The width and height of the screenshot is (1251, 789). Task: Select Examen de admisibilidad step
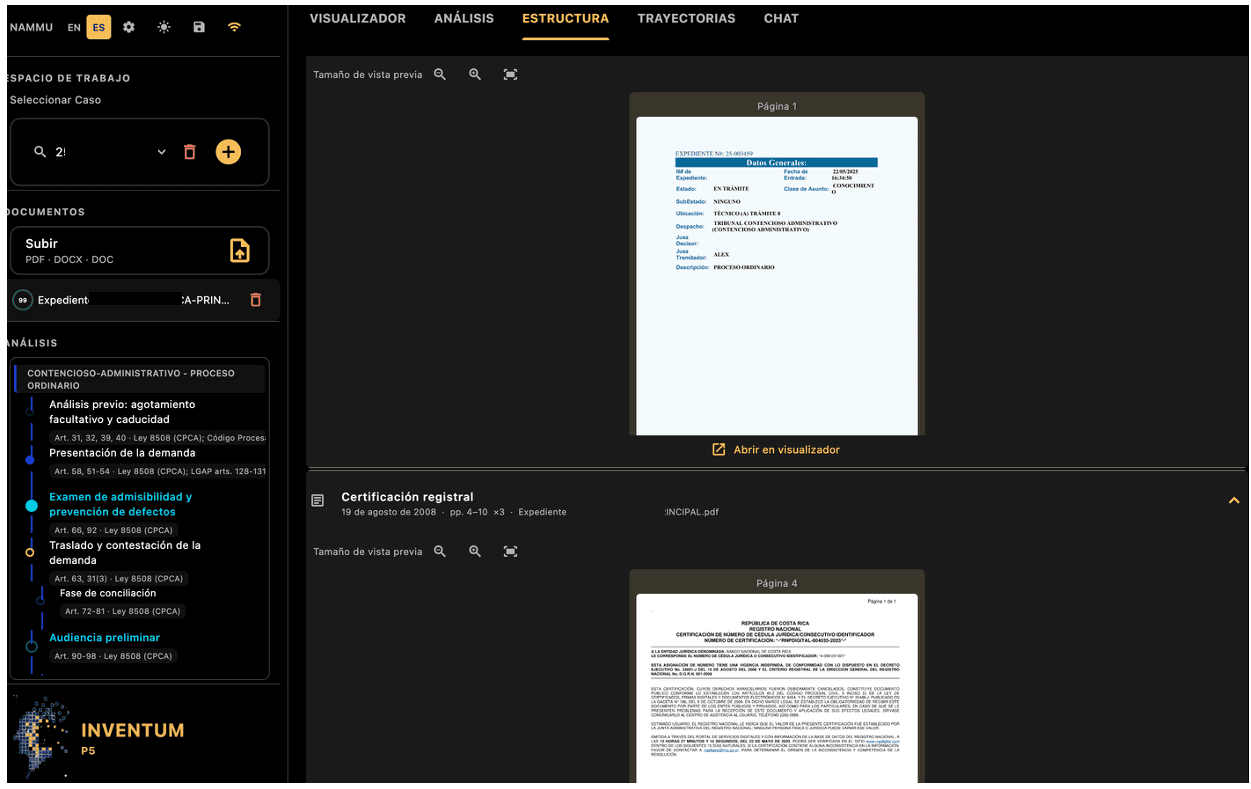point(120,504)
